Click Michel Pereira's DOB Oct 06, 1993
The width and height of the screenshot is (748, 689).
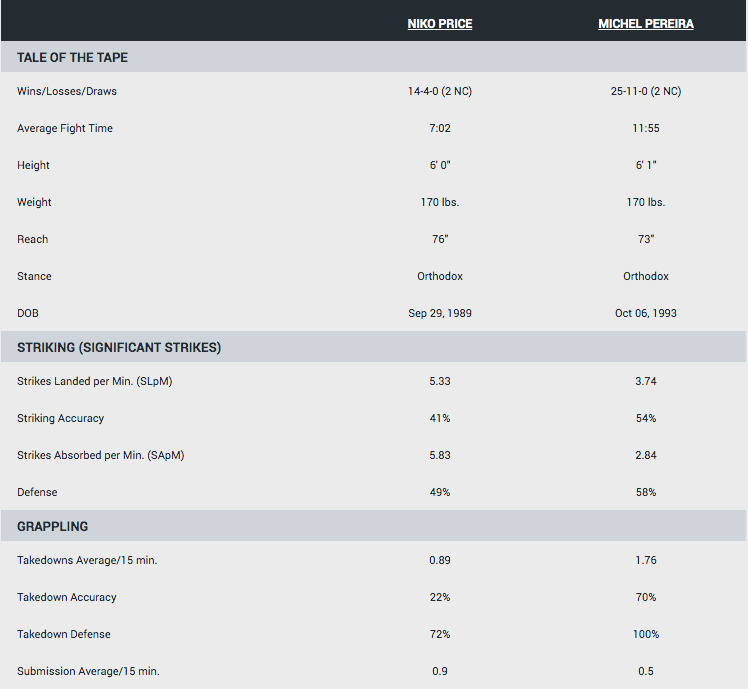645,313
